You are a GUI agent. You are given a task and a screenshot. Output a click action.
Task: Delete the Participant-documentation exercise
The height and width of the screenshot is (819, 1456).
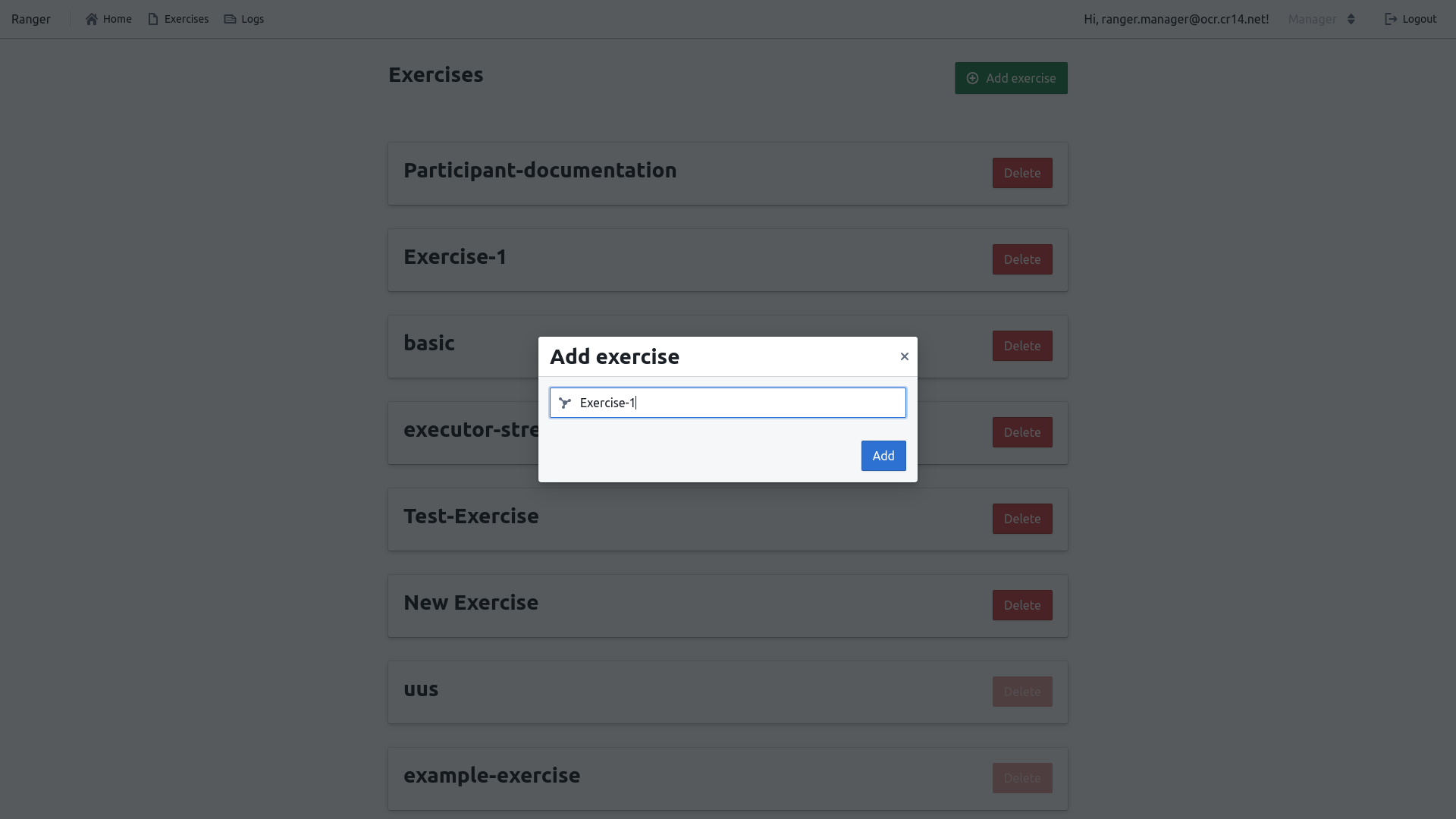(x=1021, y=172)
